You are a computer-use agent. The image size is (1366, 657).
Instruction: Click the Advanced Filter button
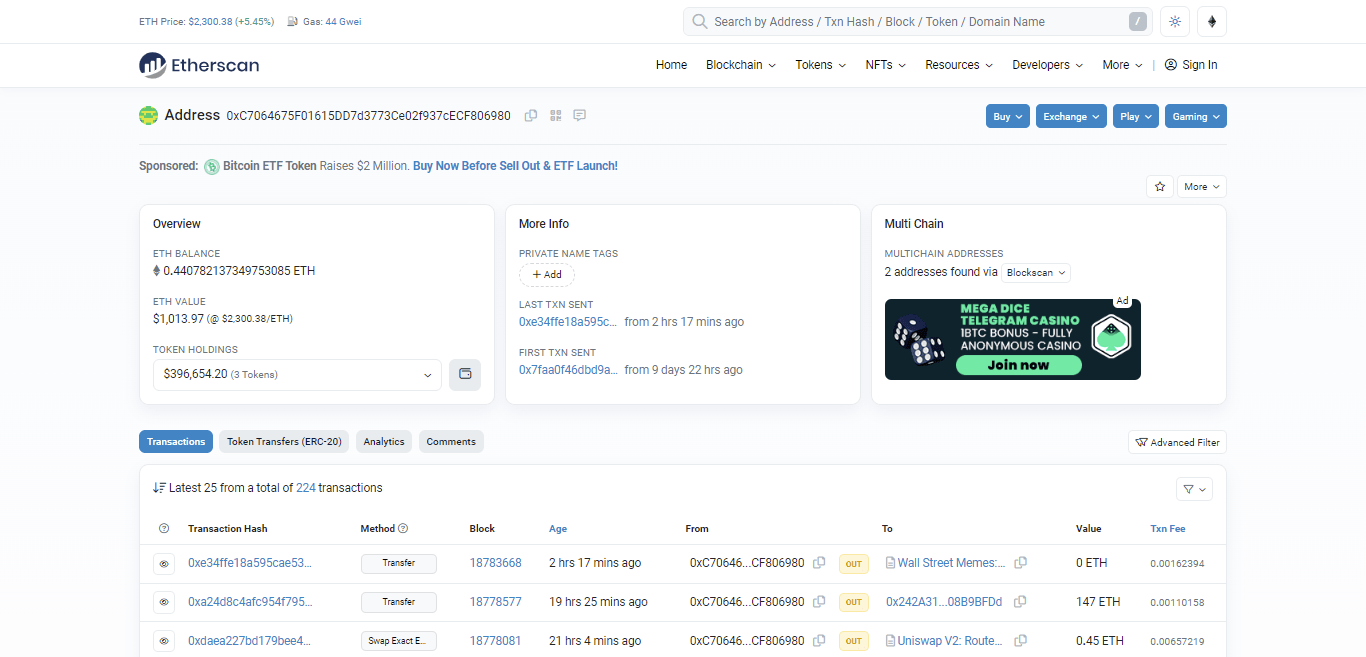[1177, 442]
